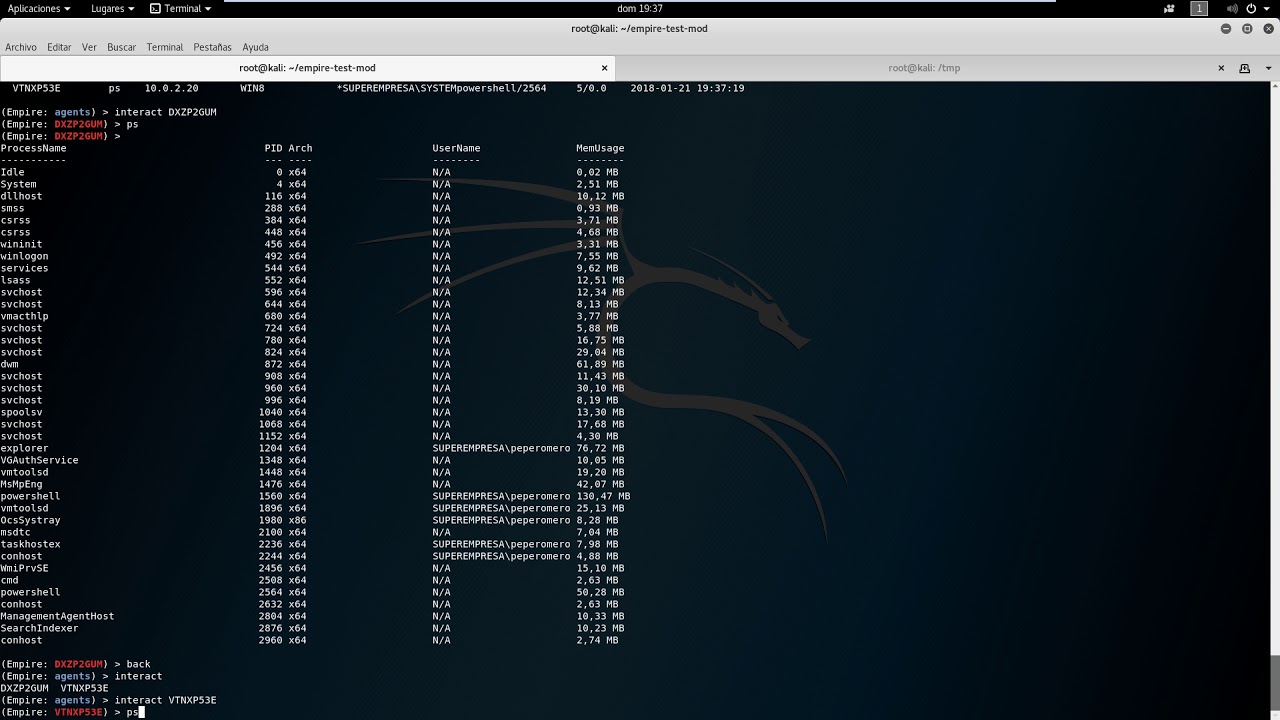Click the OcsSystray process name

[30, 520]
